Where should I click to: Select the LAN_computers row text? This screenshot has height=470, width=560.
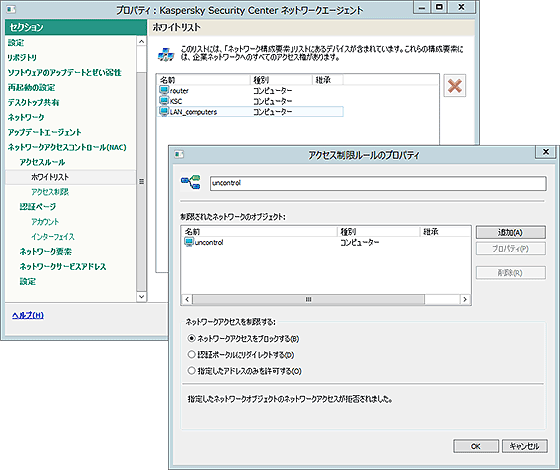coord(194,112)
